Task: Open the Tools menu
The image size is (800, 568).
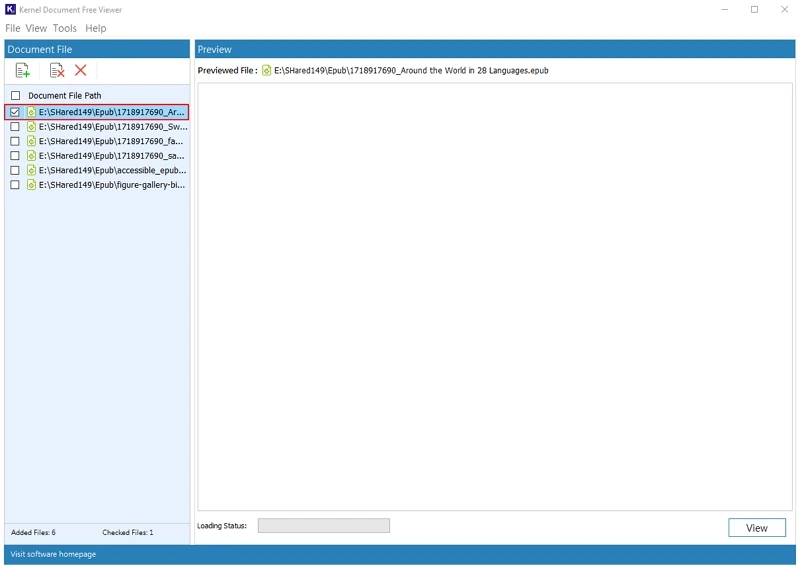Action: 65,28
